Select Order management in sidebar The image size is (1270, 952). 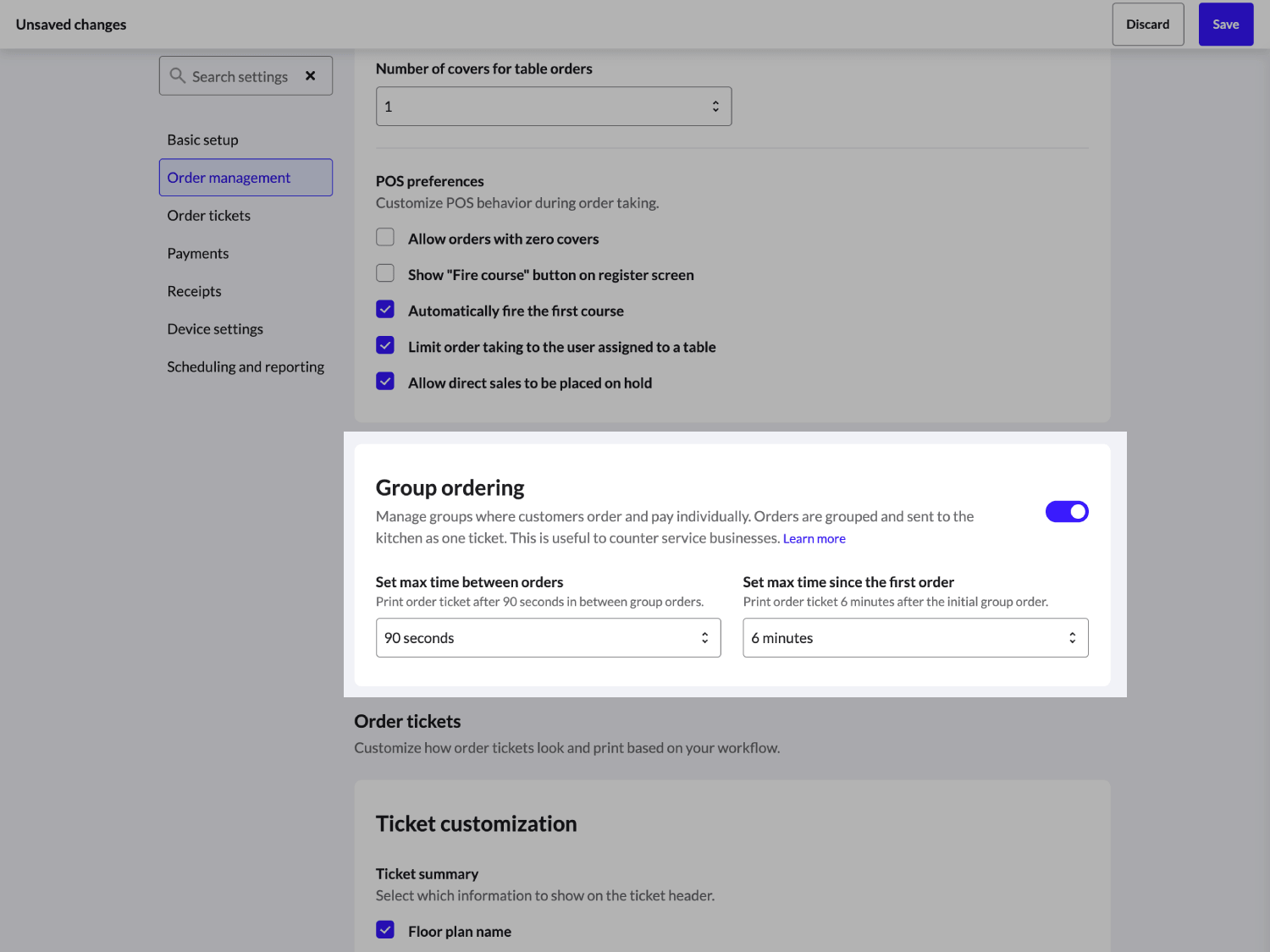pos(246,178)
